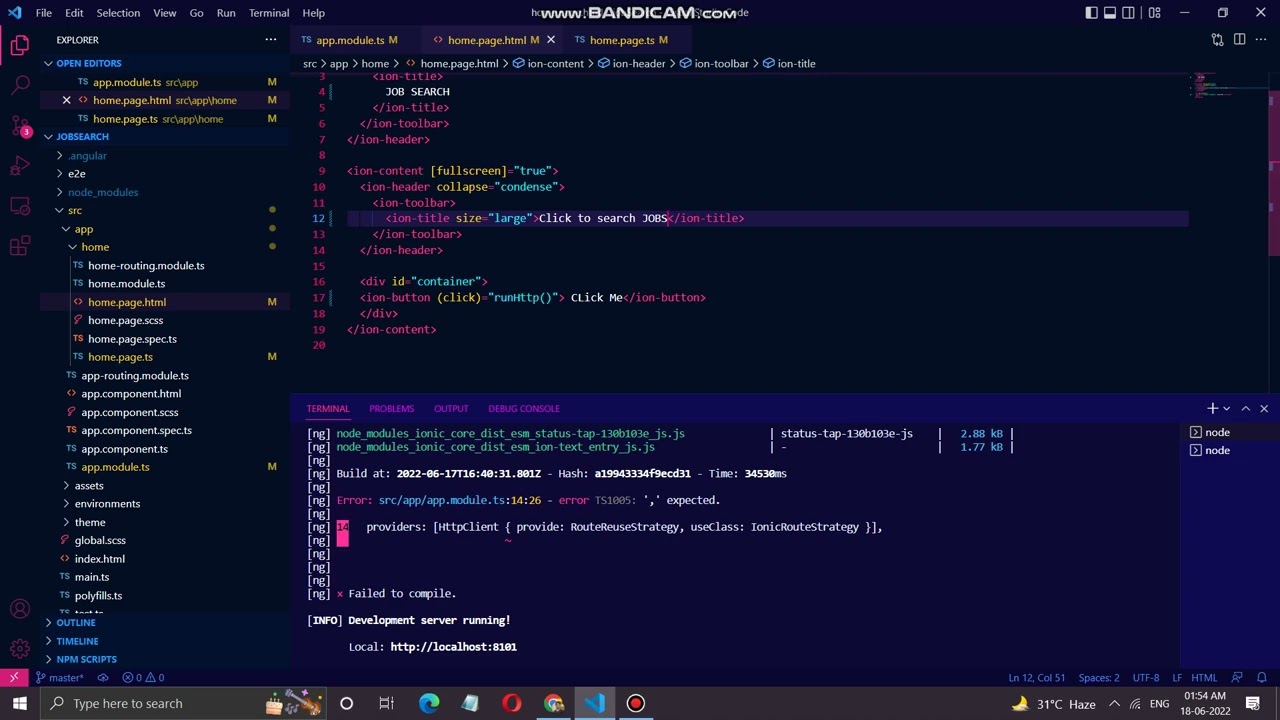Click the errors and warnings counter

(143, 677)
